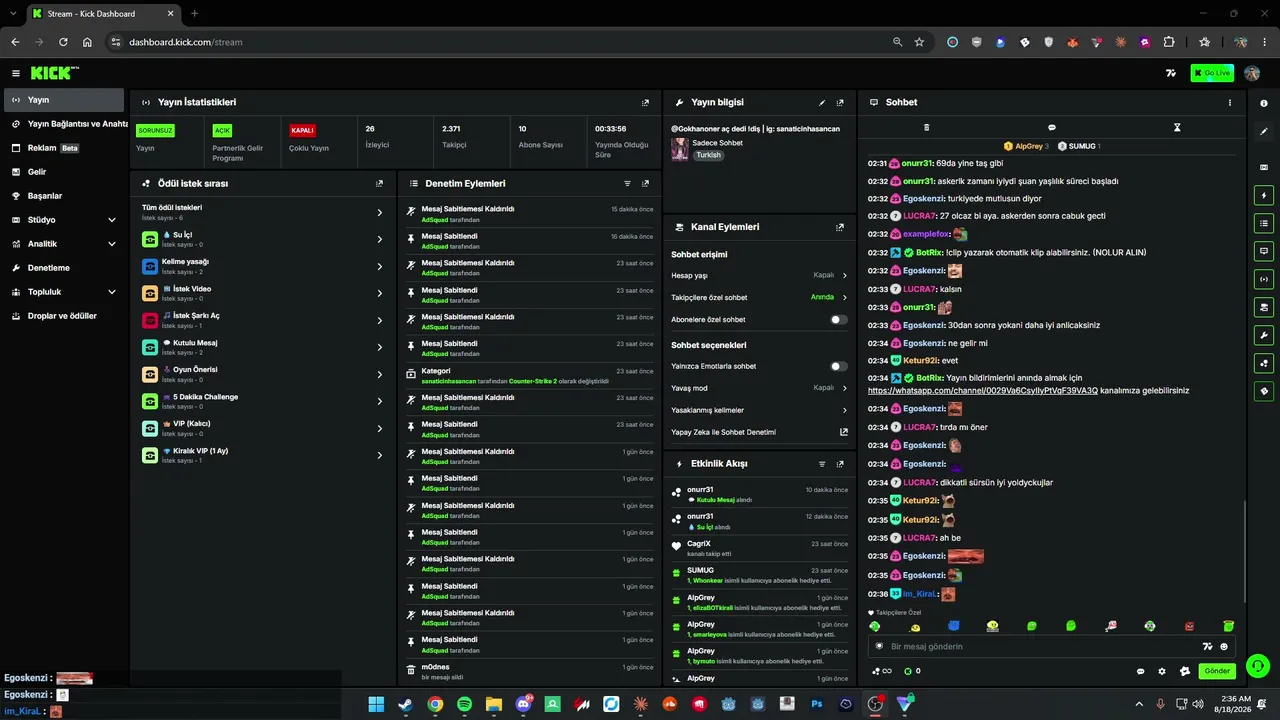Image resolution: width=1280 pixels, height=720 pixels.
Task: Open Droplar ve ödüller in sidebar
Action: coord(64,316)
